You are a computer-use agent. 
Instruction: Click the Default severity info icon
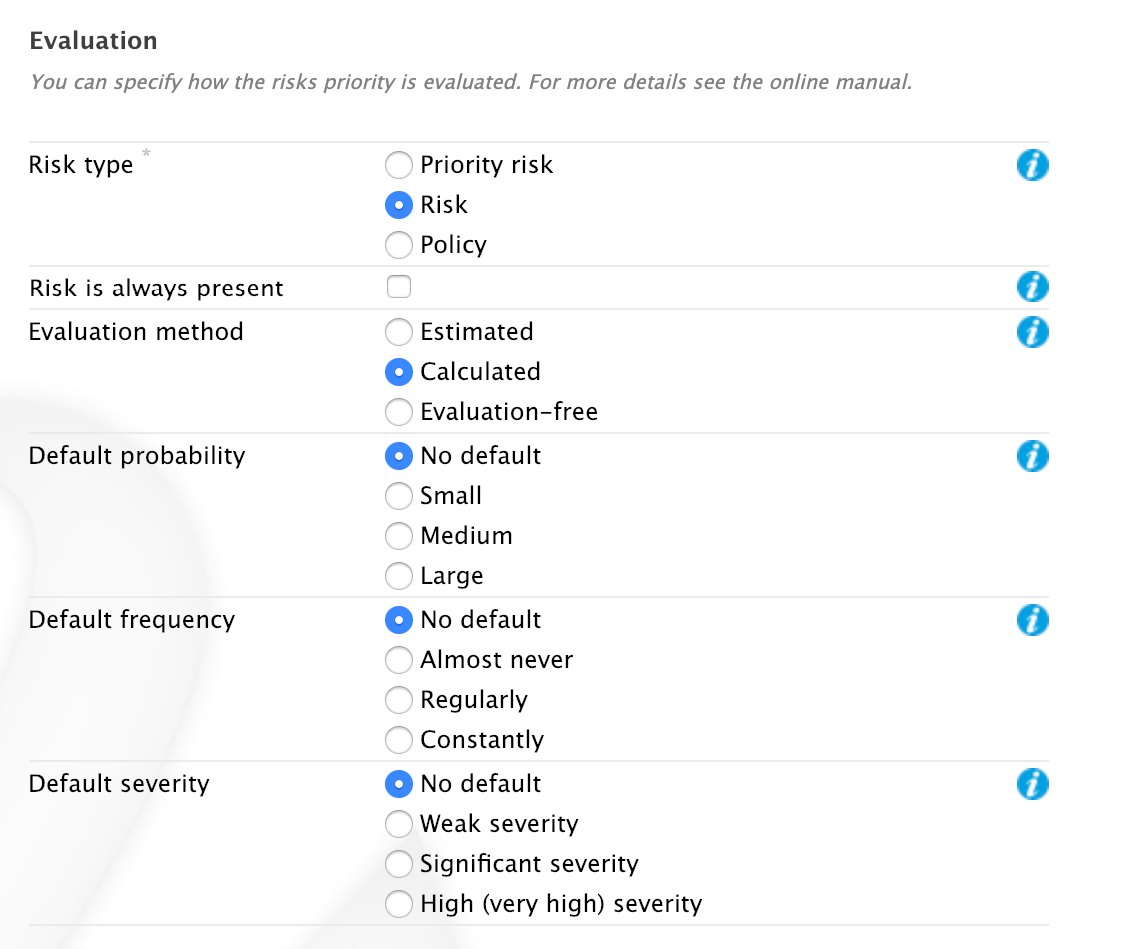pyautogui.click(x=1032, y=784)
